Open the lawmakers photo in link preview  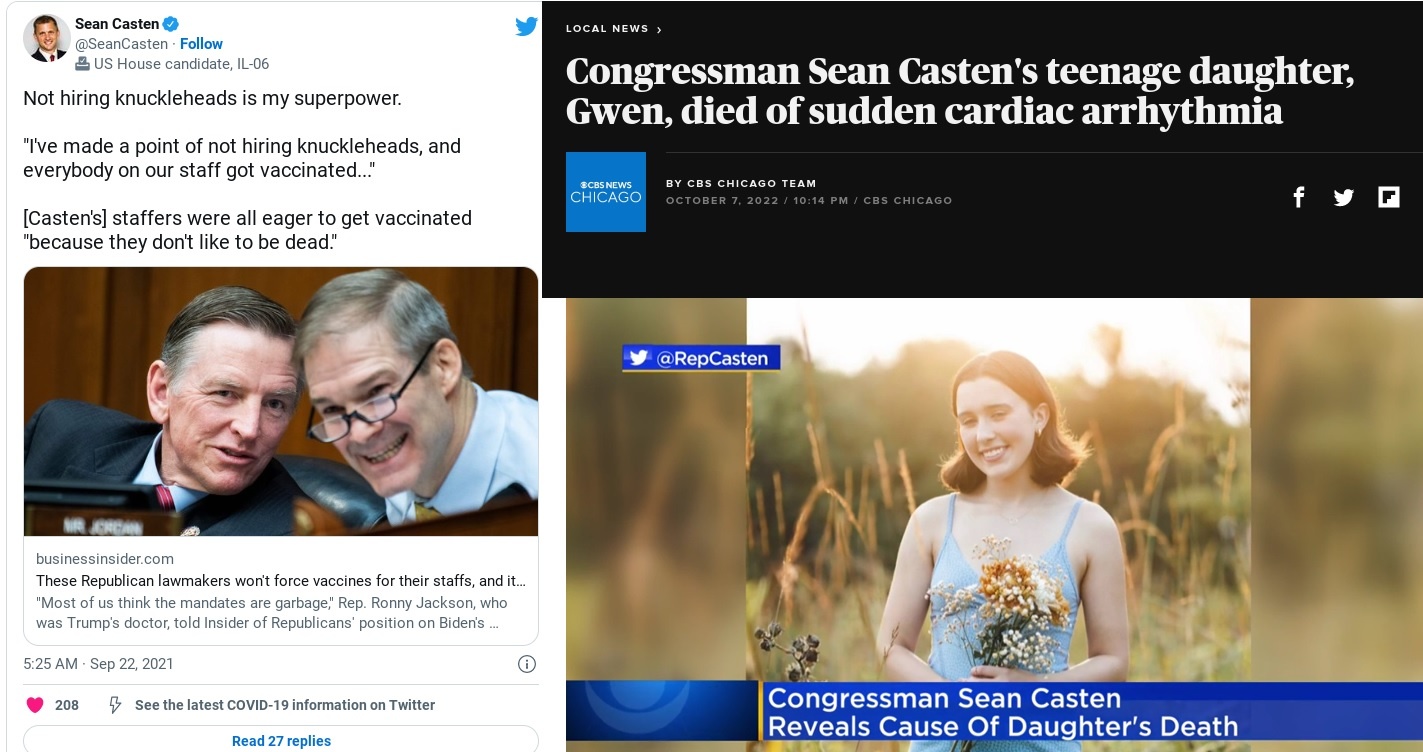281,402
